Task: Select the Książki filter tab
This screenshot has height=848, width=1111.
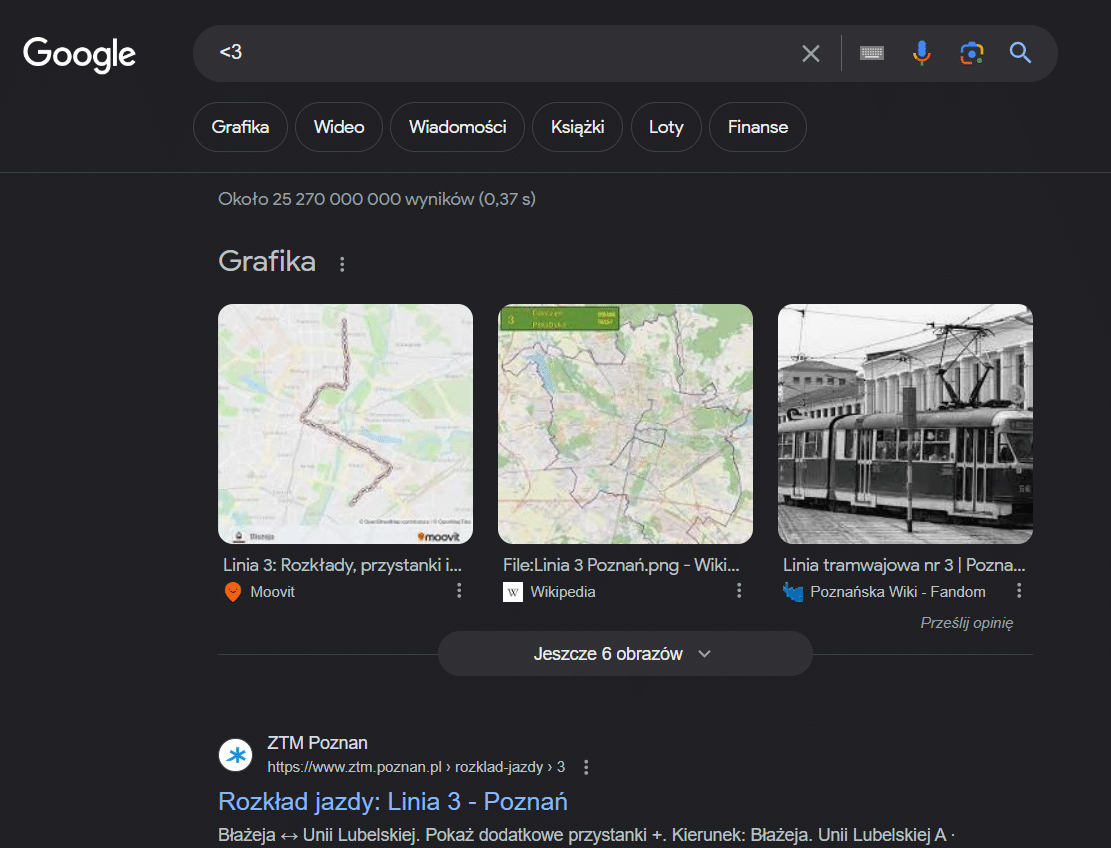Action: tap(577, 127)
